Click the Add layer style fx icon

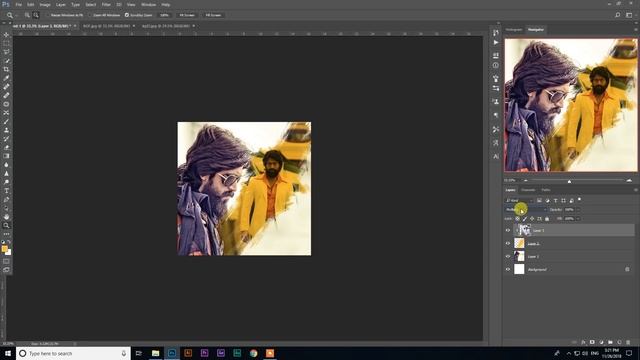tap(583, 342)
